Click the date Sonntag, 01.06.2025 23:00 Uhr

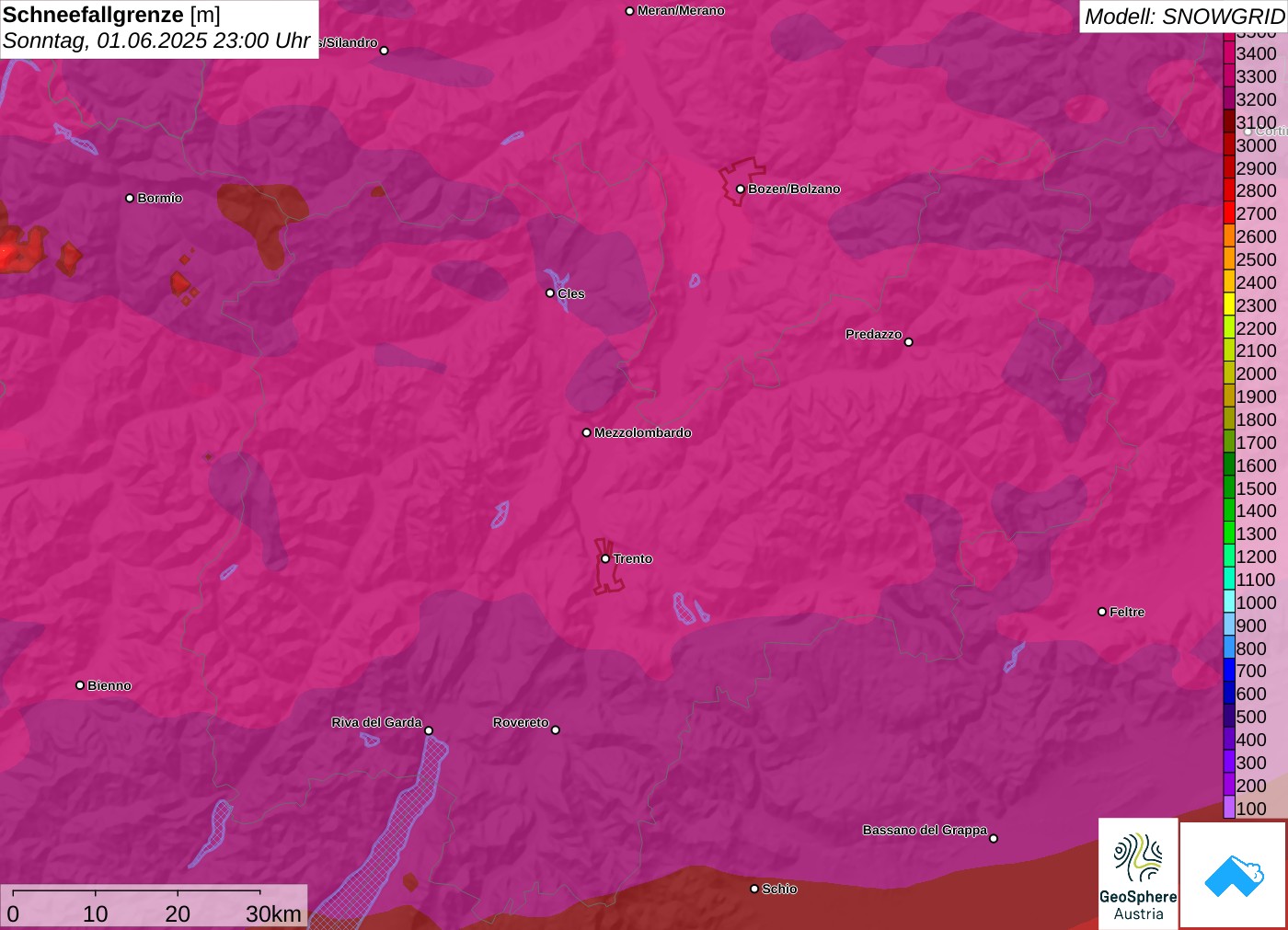tap(156, 40)
